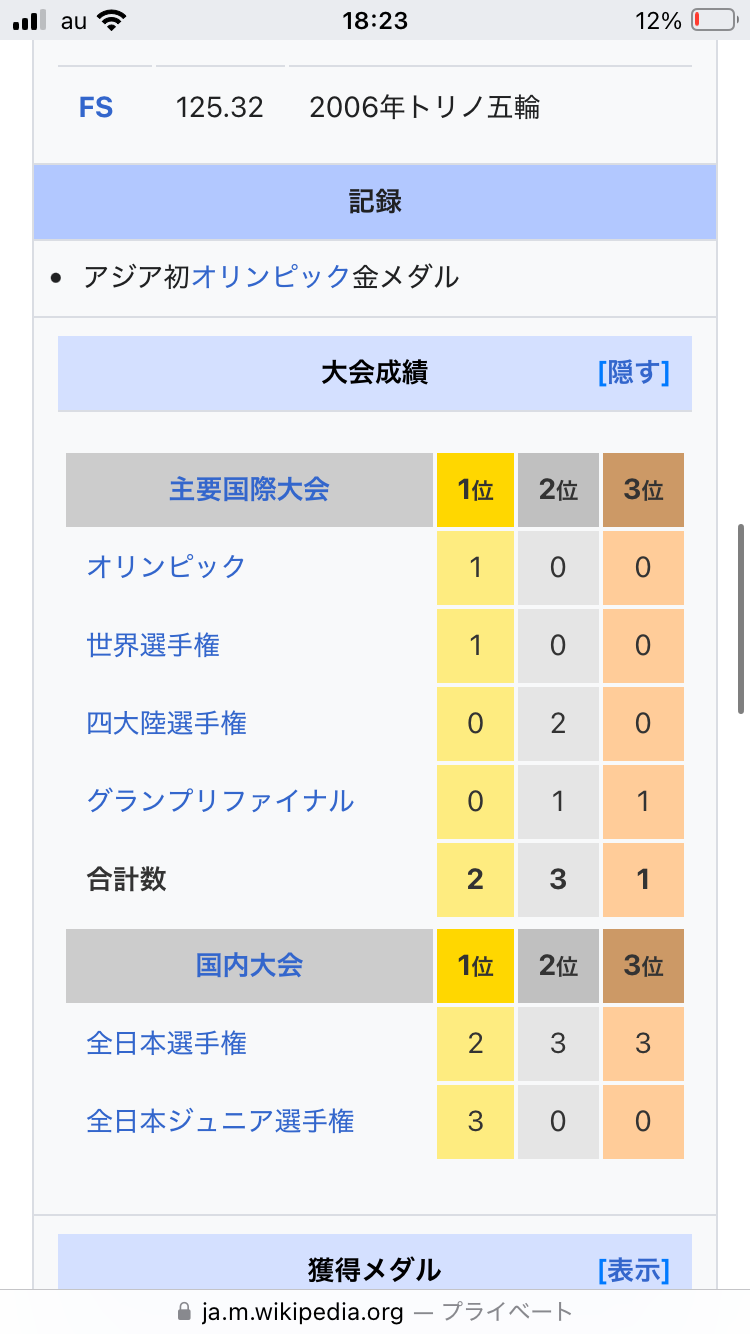
Task: Tap the cellular signal bars icon
Action: (30, 20)
